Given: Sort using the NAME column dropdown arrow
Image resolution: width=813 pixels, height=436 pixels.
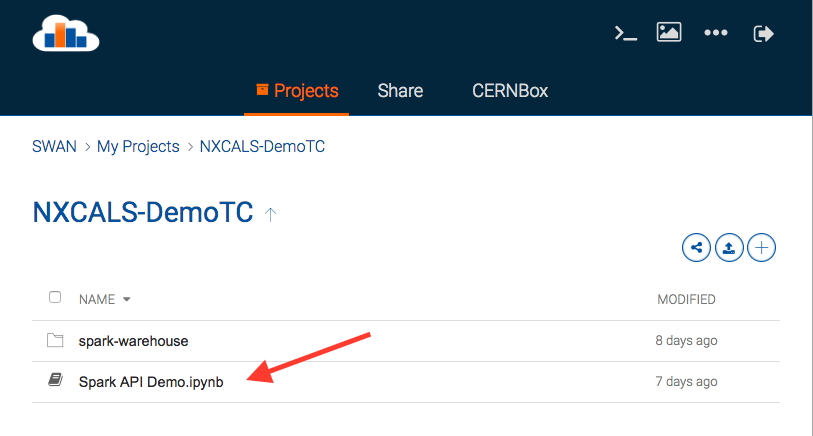Looking at the screenshot, I should coord(127,299).
